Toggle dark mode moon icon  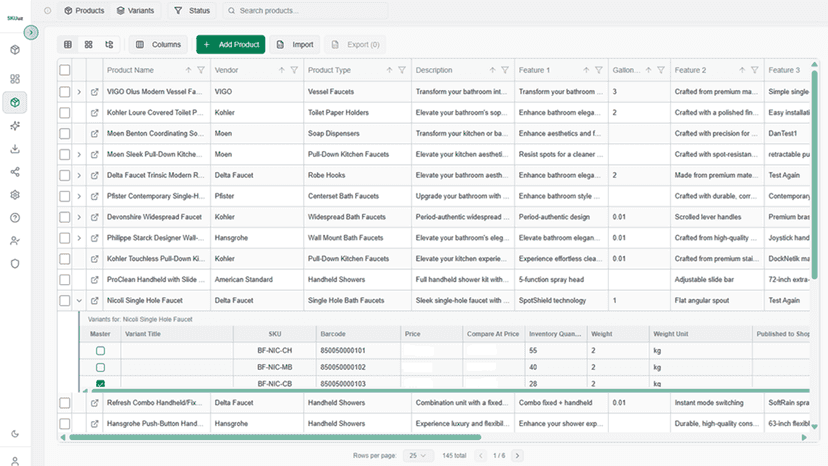pos(15,434)
